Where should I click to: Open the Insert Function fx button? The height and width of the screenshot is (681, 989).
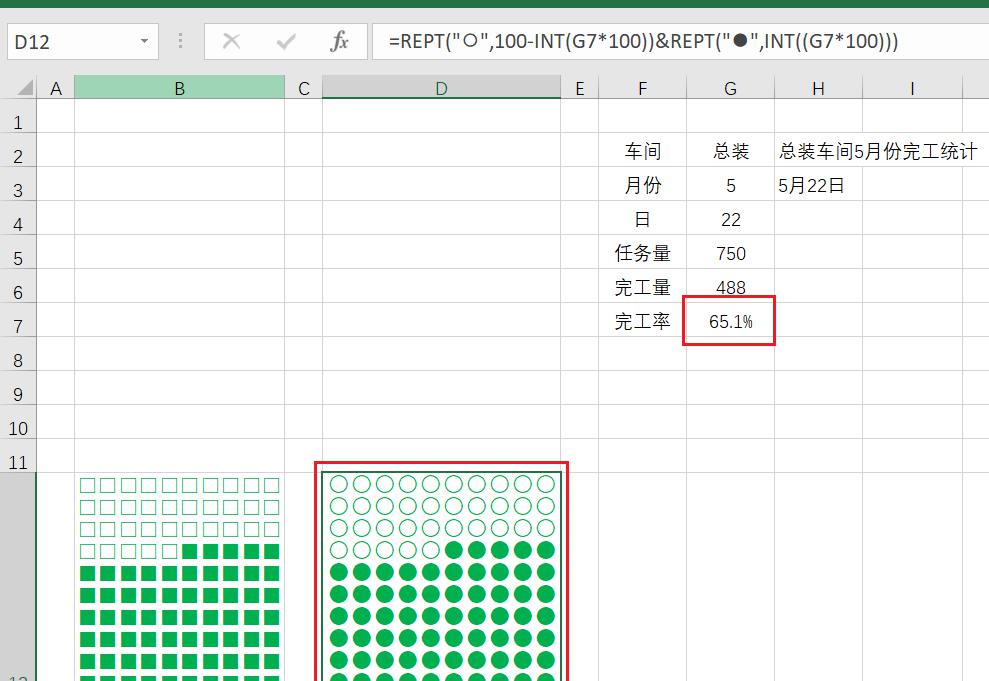tap(339, 42)
